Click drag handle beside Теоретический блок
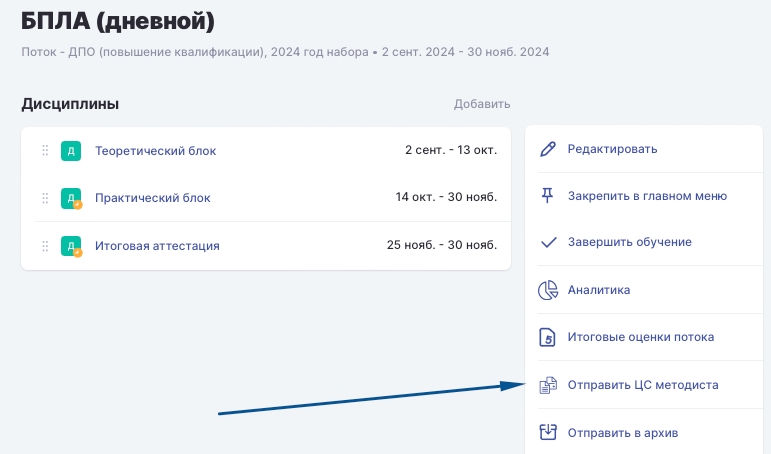This screenshot has height=454, width=771. click(x=45, y=151)
